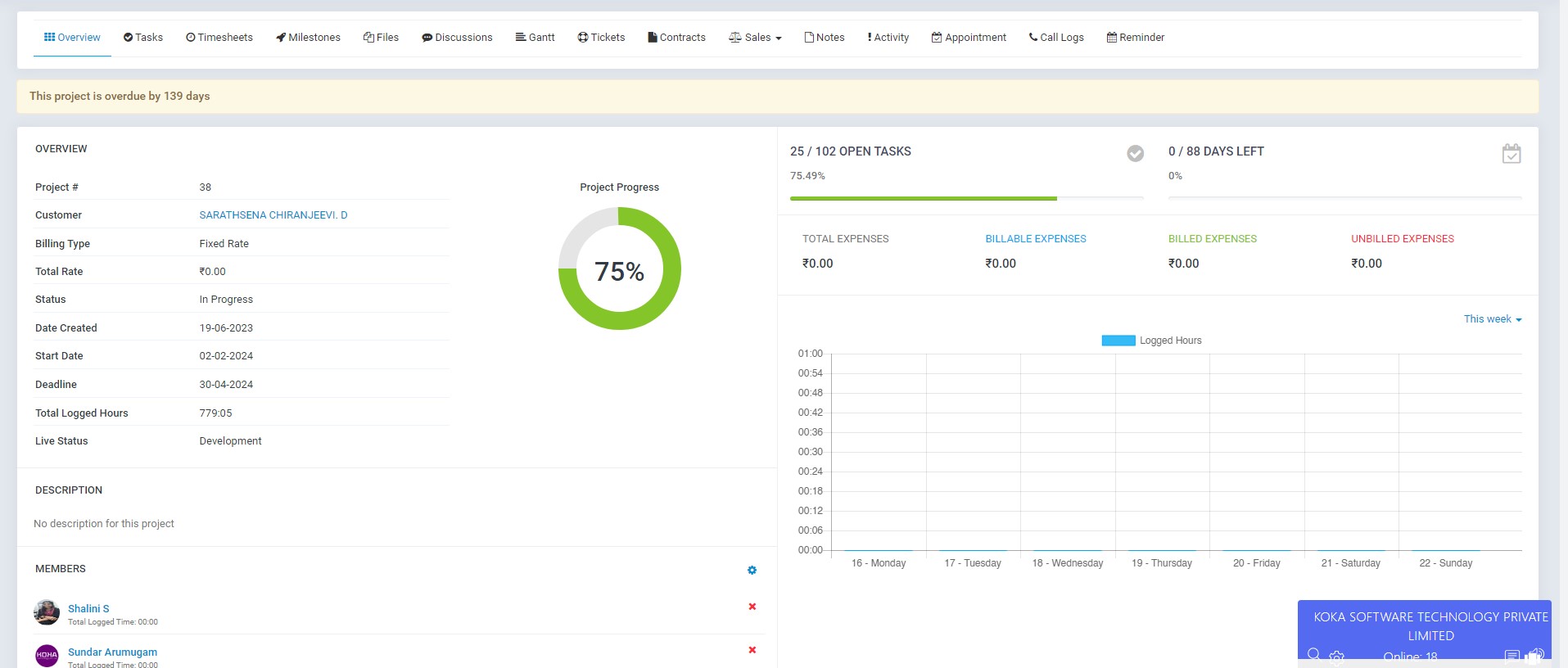Open customer SARATHSENA CHIRANJEEVI. D link
Viewport: 1568px width, 668px height.
coord(273,215)
